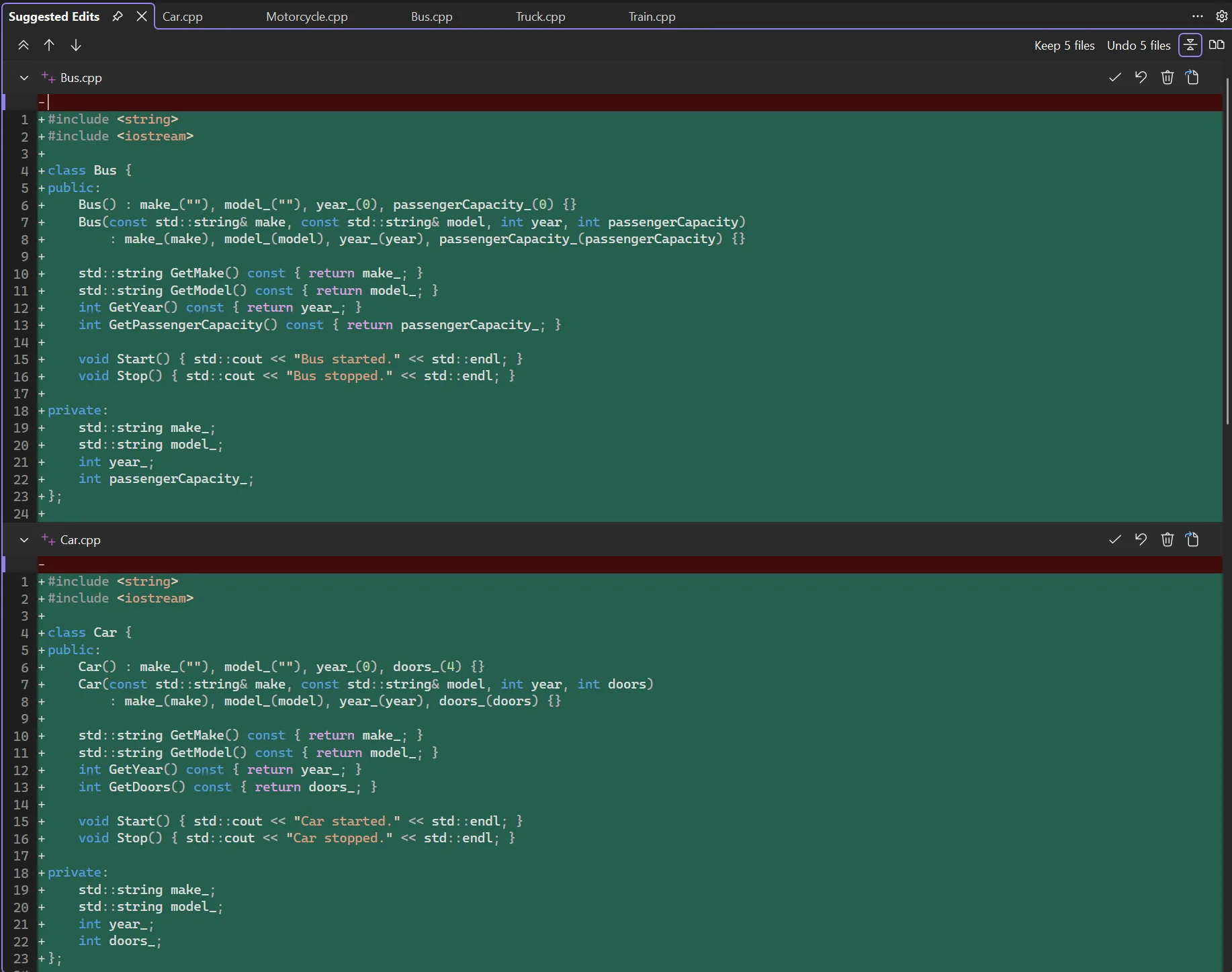1232x972 pixels.
Task: Click '#include <iostream>' in Bus.cpp
Action: (x=120, y=136)
